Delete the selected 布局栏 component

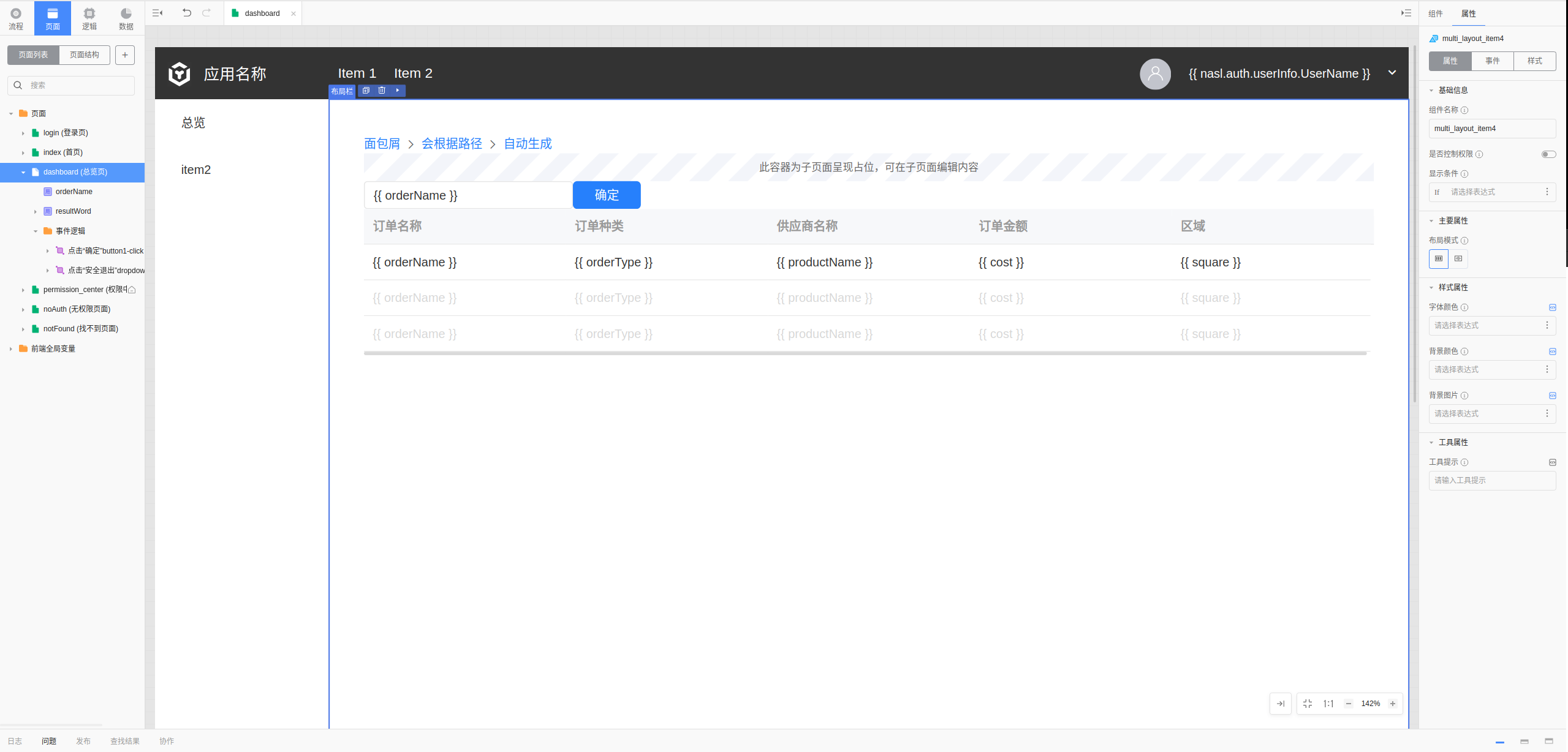(x=382, y=91)
